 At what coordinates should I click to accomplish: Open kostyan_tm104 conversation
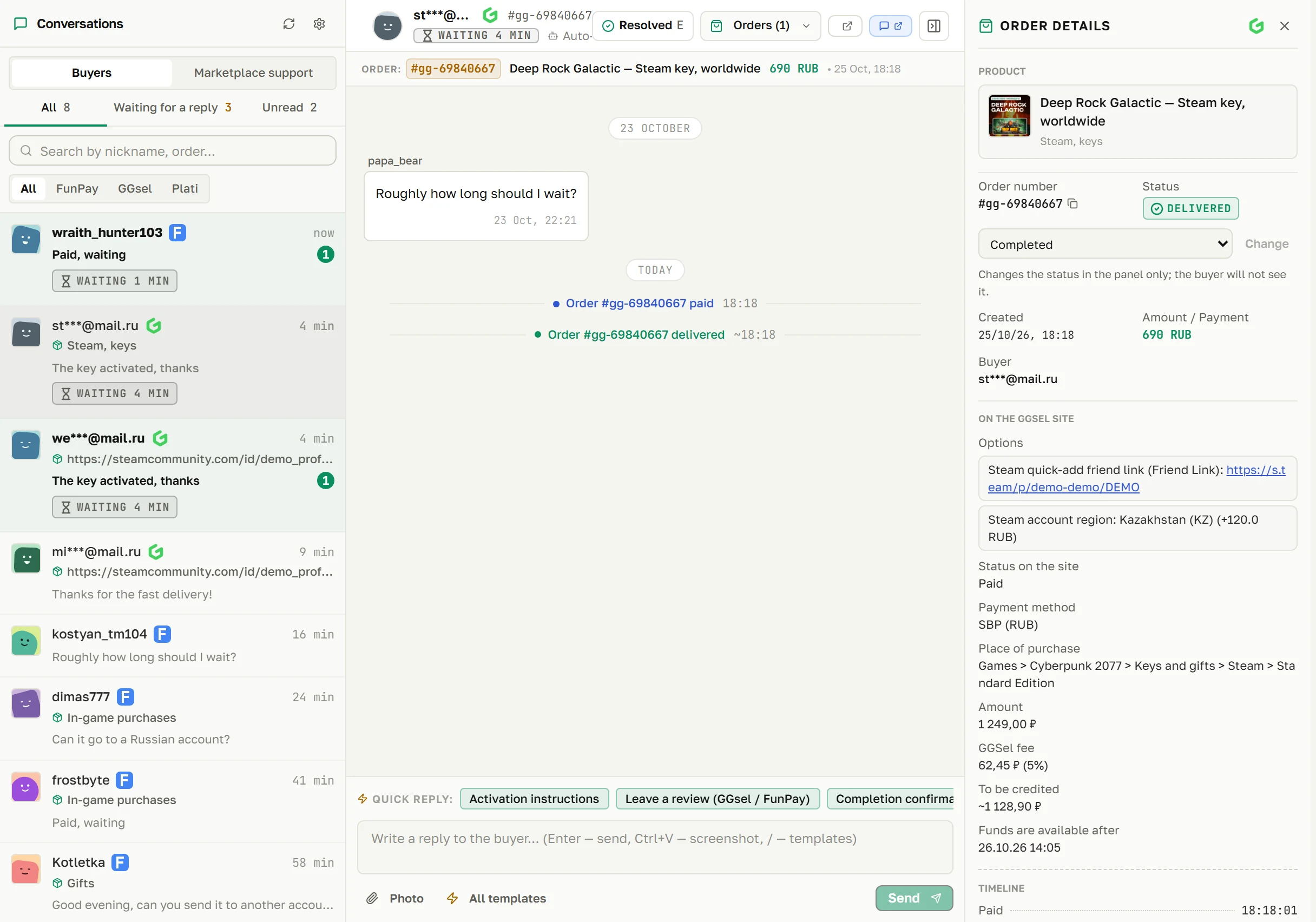173,645
